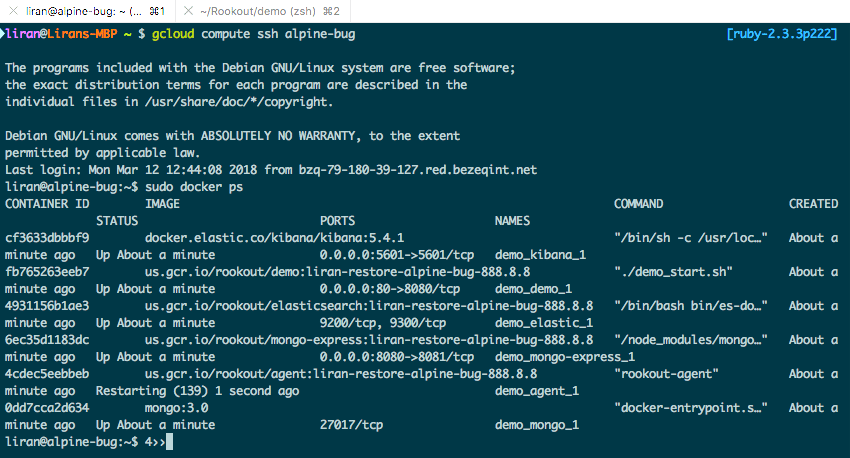Click the demo_elastic_1 container name
This screenshot has width=850, height=458.
pos(544,323)
